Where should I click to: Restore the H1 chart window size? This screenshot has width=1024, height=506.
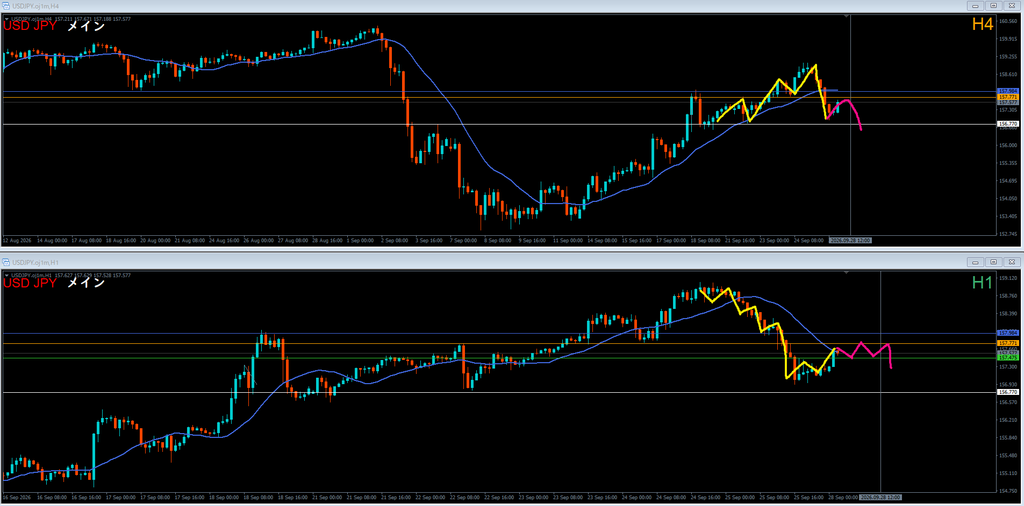pyautogui.click(x=993, y=262)
